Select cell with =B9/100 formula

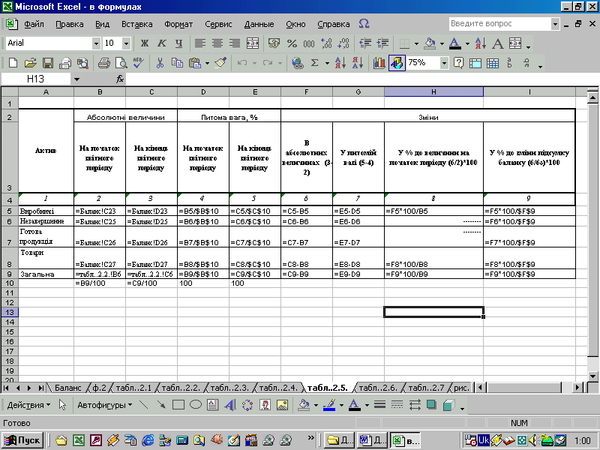pyautogui.click(x=99, y=283)
